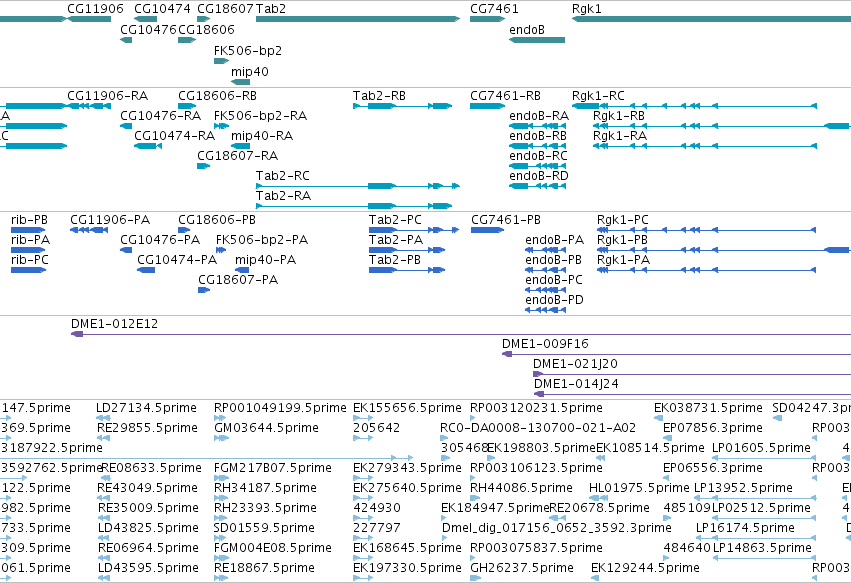851x583 pixels.
Task: Select the Dmel_dig_017156_0652_3592.3prime label
Action: tap(557, 528)
